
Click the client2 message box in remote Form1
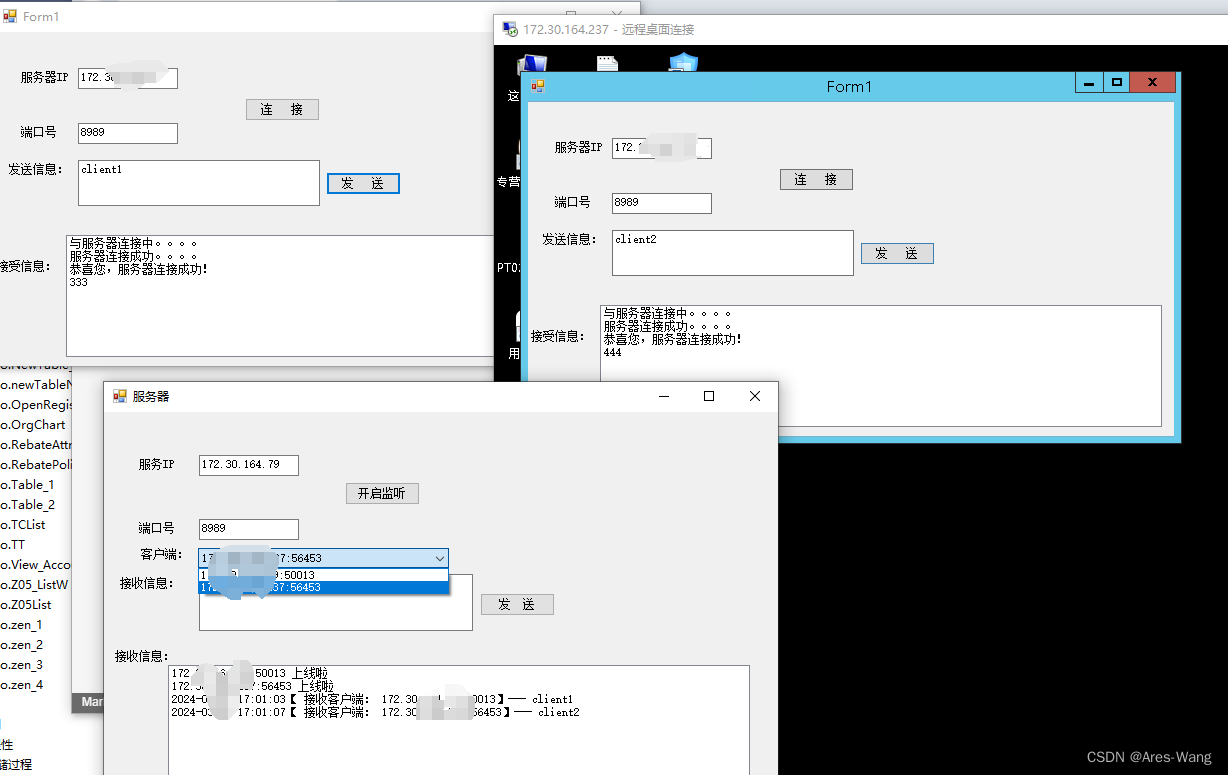pos(733,253)
